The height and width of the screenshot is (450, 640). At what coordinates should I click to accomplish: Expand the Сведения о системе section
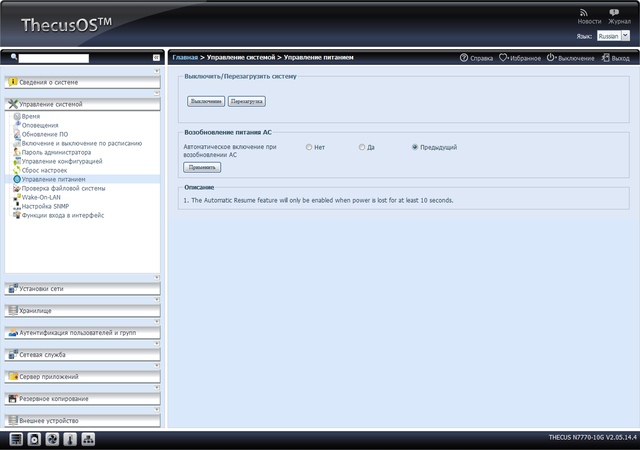82,82
